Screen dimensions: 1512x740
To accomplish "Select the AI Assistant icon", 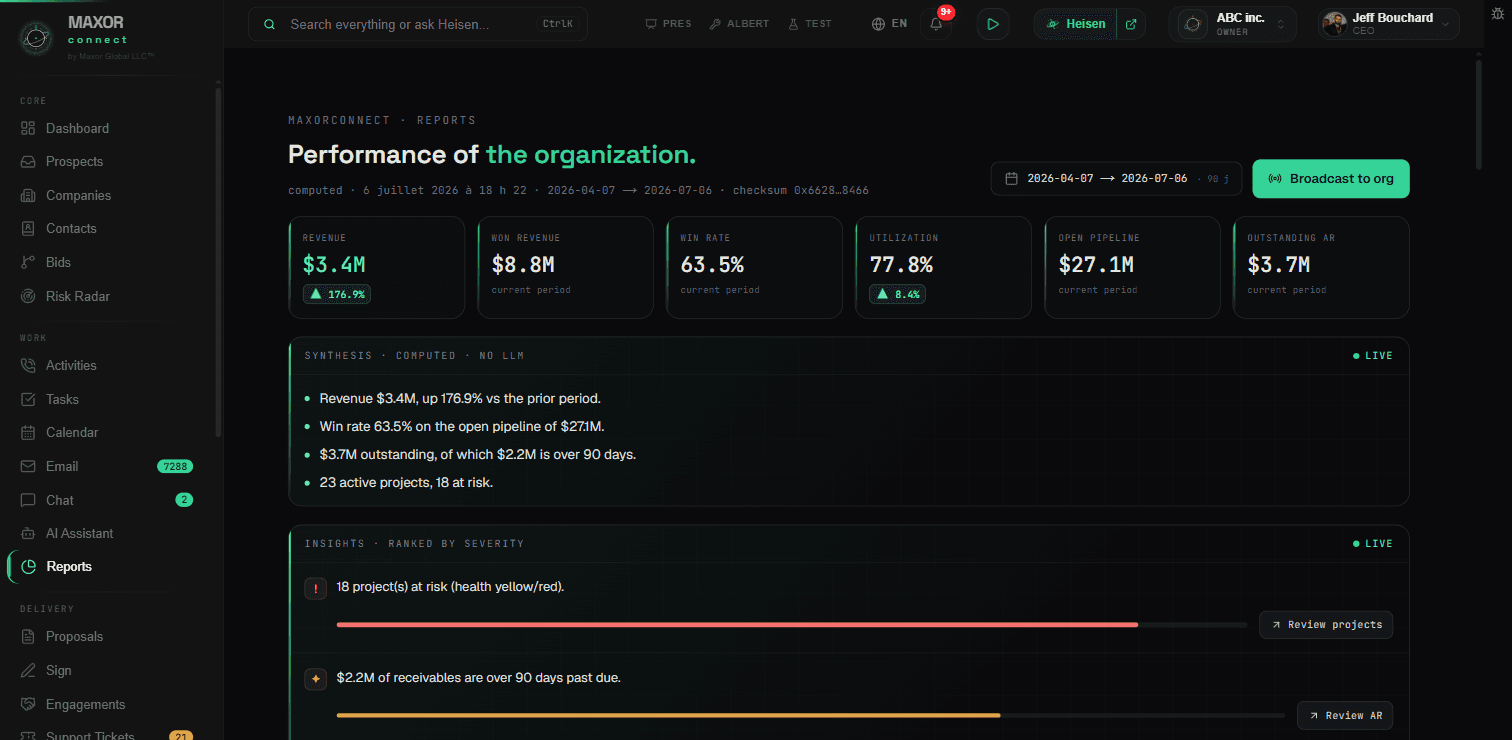I will (28, 533).
